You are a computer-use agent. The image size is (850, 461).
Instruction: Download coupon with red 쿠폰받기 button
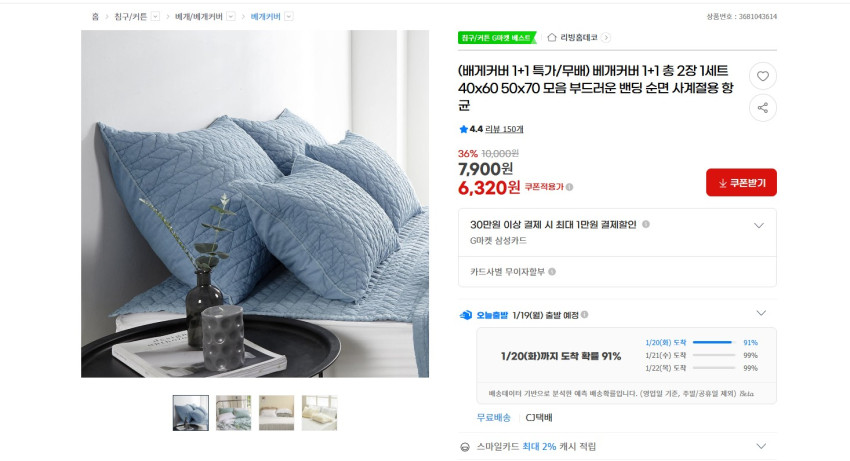tap(741, 183)
